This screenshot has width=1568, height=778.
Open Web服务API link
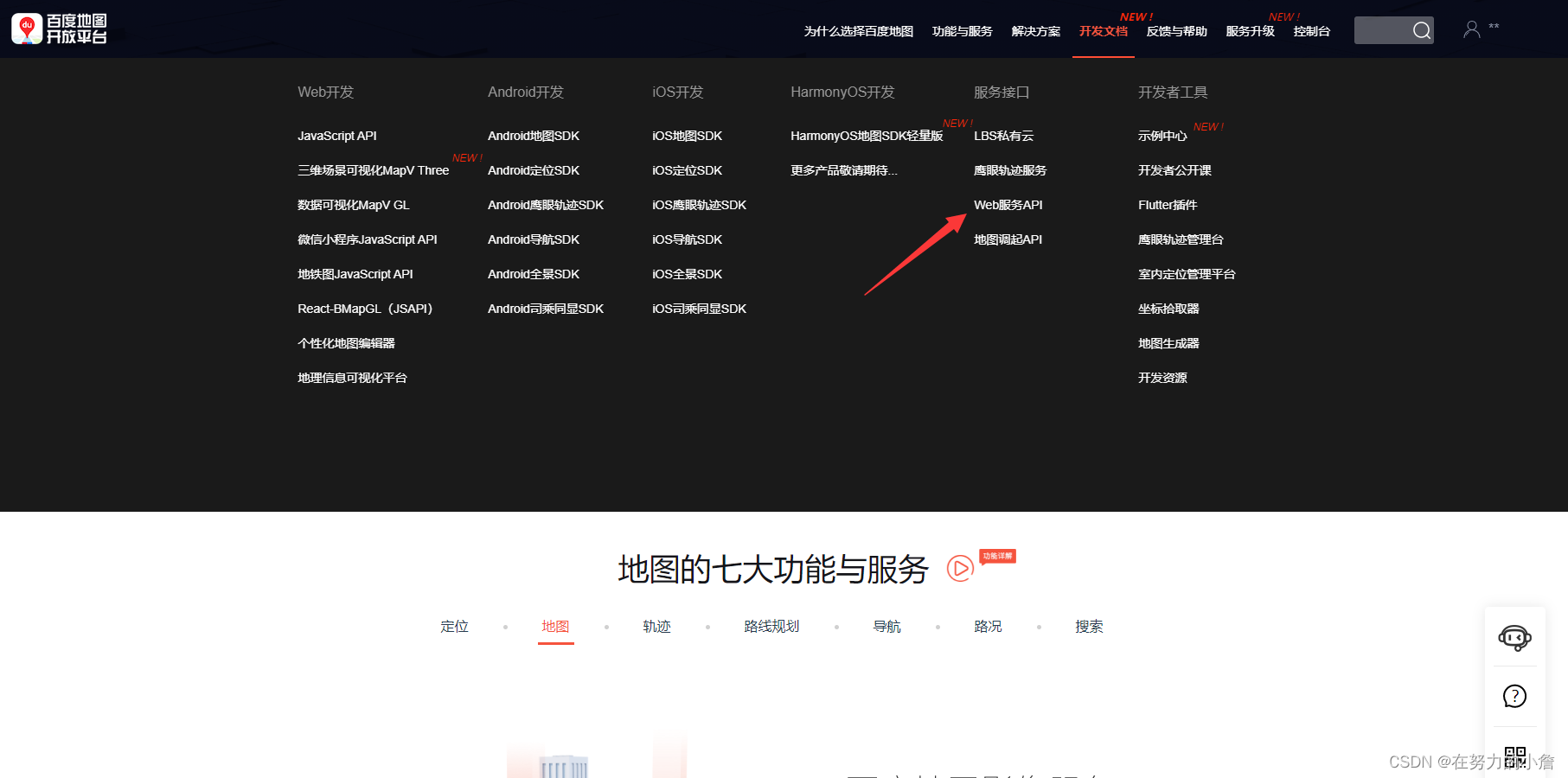click(x=1008, y=205)
